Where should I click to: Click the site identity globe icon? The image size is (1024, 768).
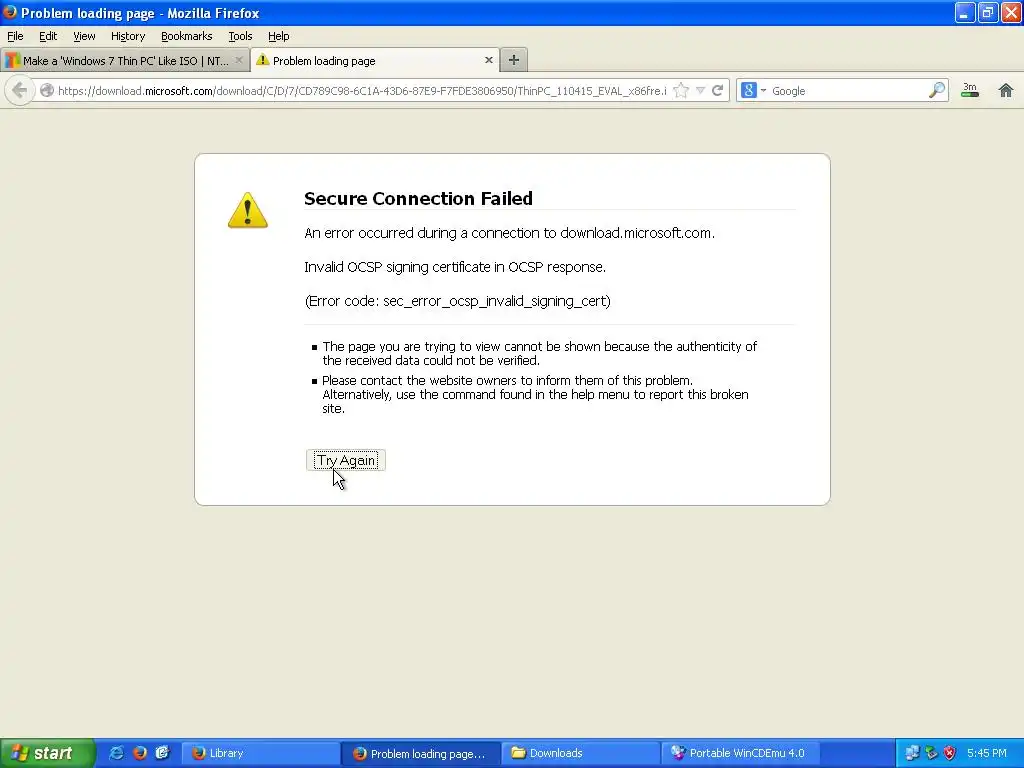tap(46, 90)
